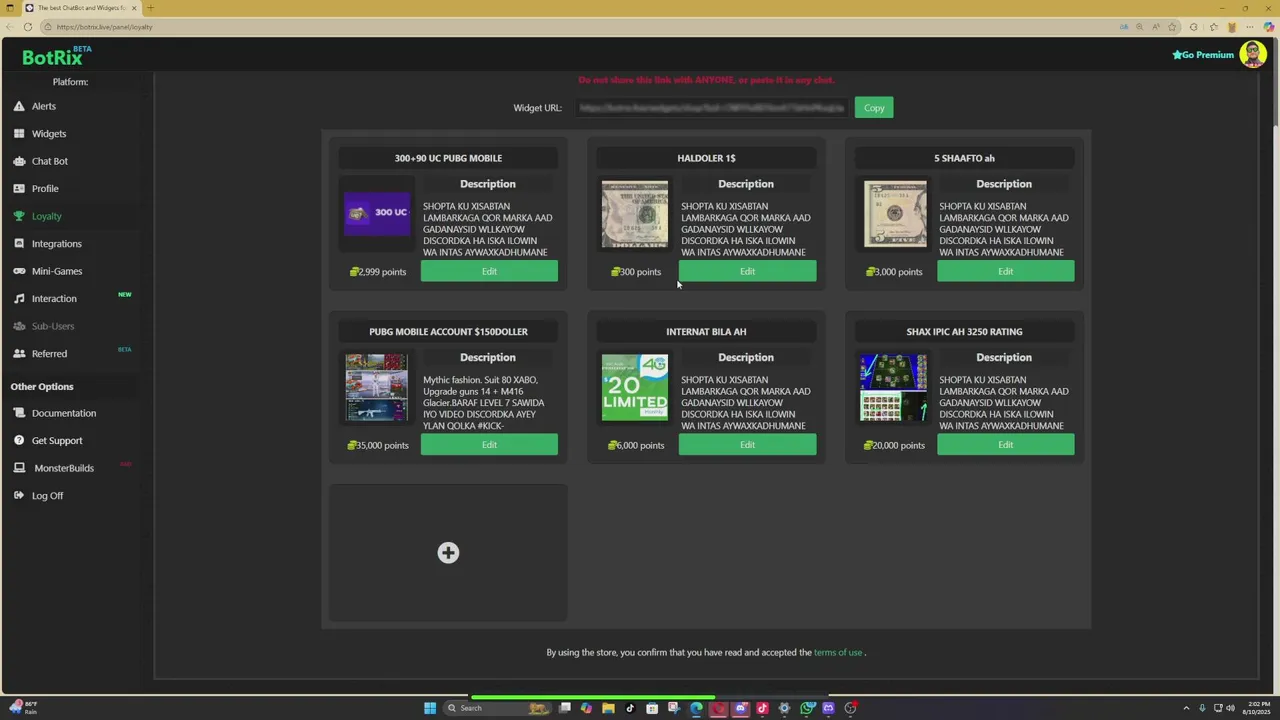Open Task View from the taskbar

pyautogui.click(x=564, y=708)
